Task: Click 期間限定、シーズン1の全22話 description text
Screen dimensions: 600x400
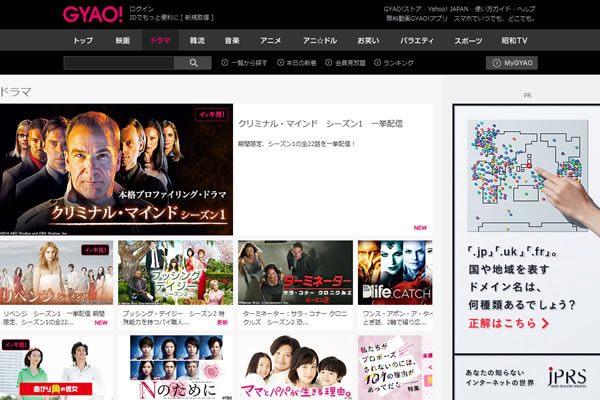Action: 297,144
